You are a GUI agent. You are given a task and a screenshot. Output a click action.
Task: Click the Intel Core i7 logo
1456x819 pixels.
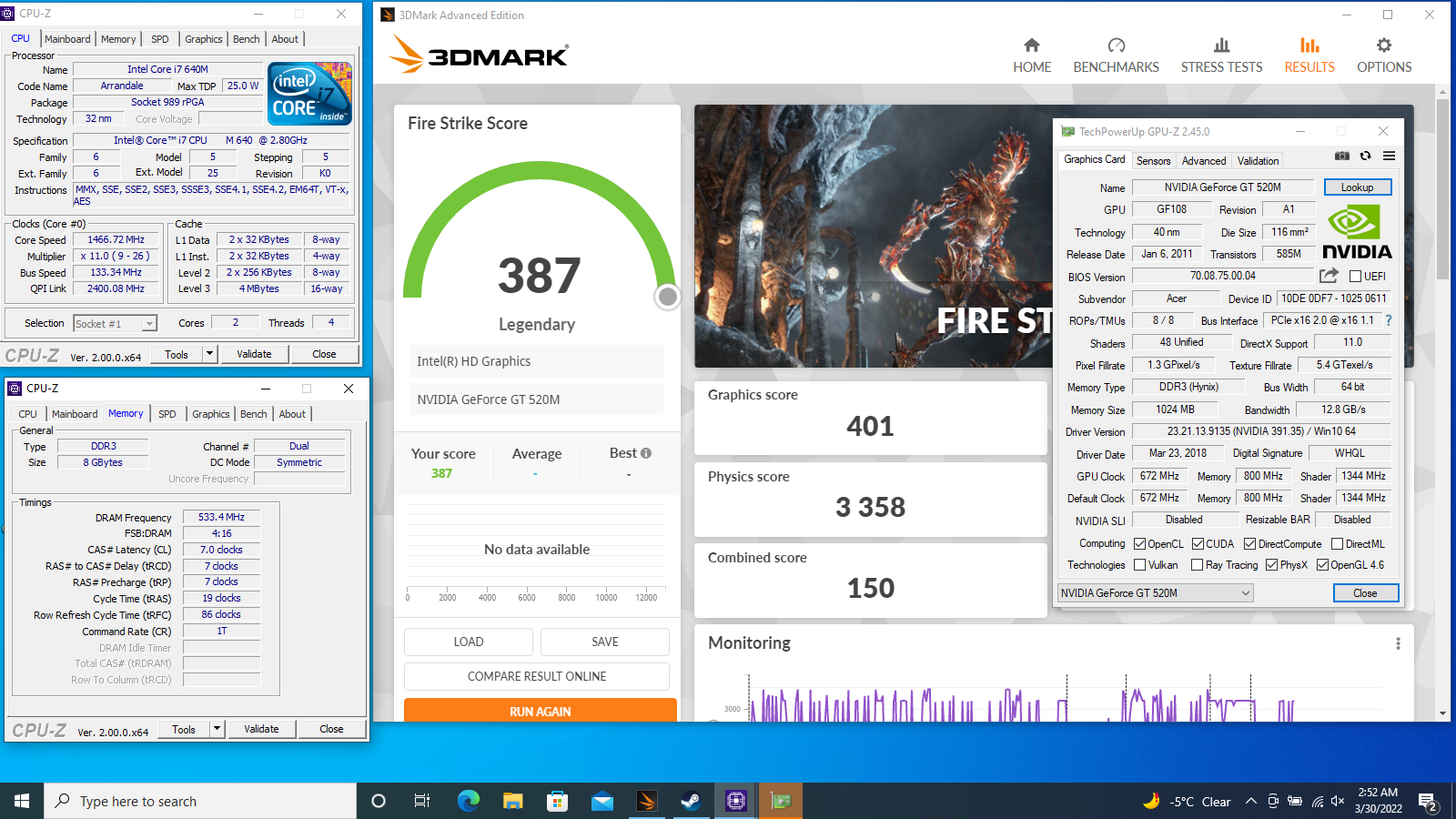pyautogui.click(x=309, y=94)
